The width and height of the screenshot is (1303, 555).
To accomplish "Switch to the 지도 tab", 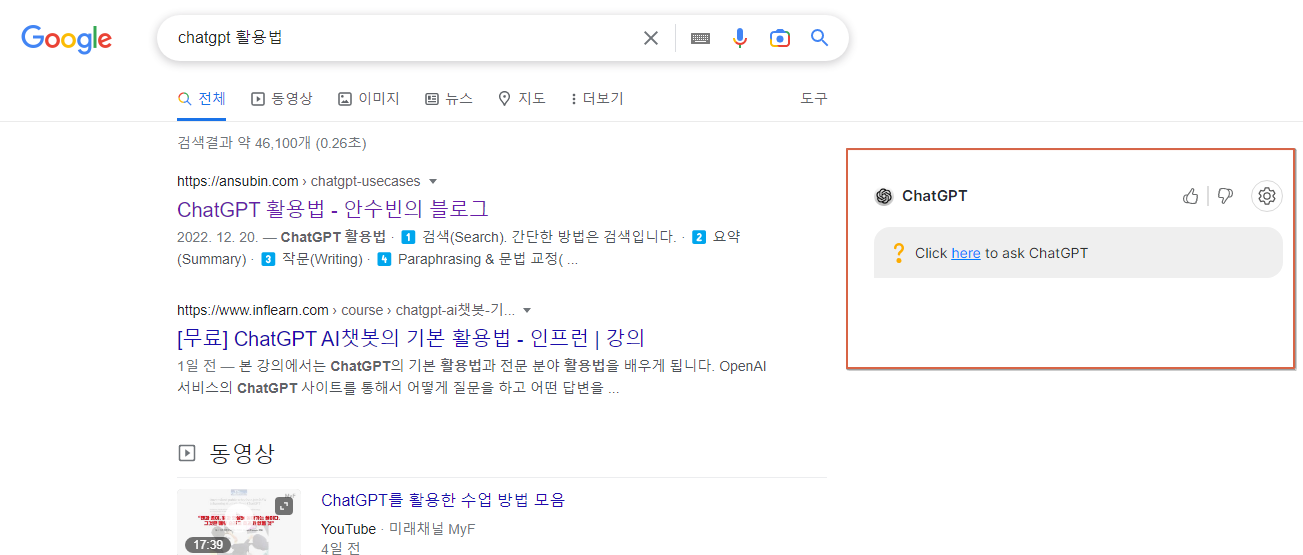I will coord(522,98).
